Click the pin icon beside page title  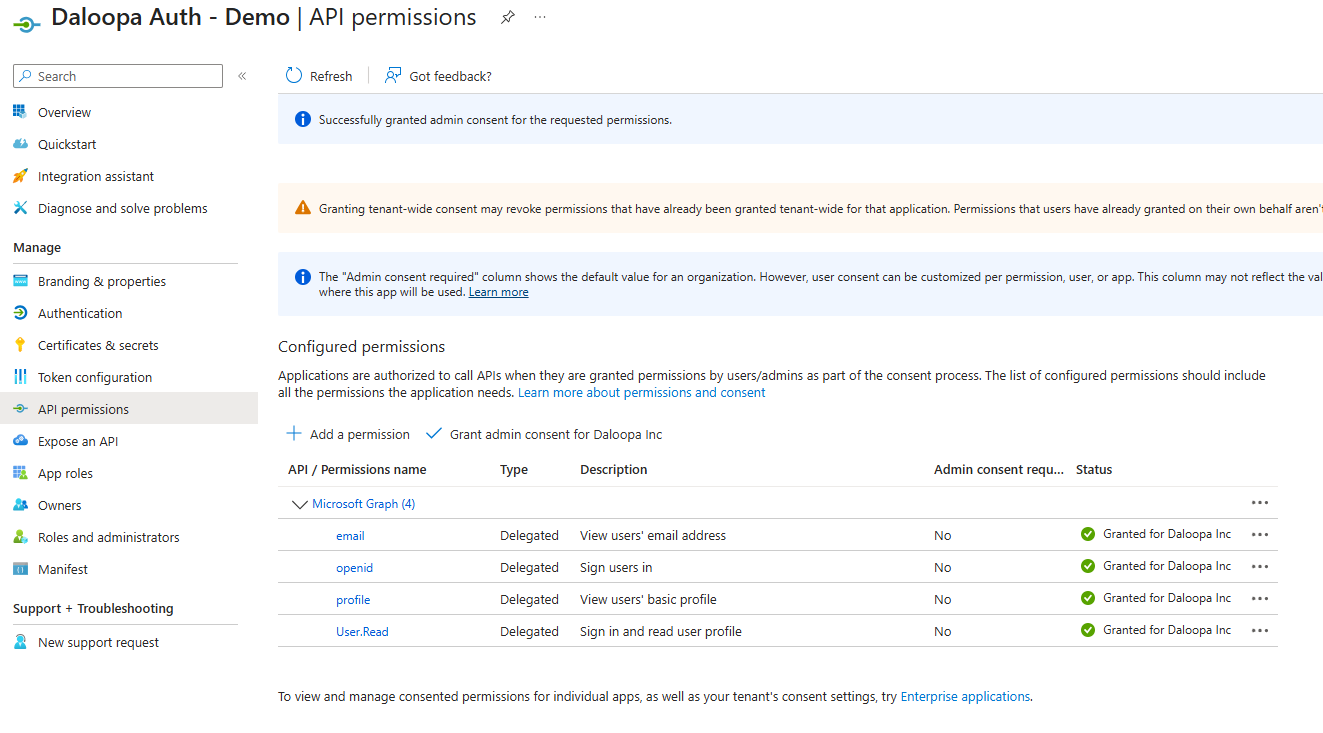(508, 17)
